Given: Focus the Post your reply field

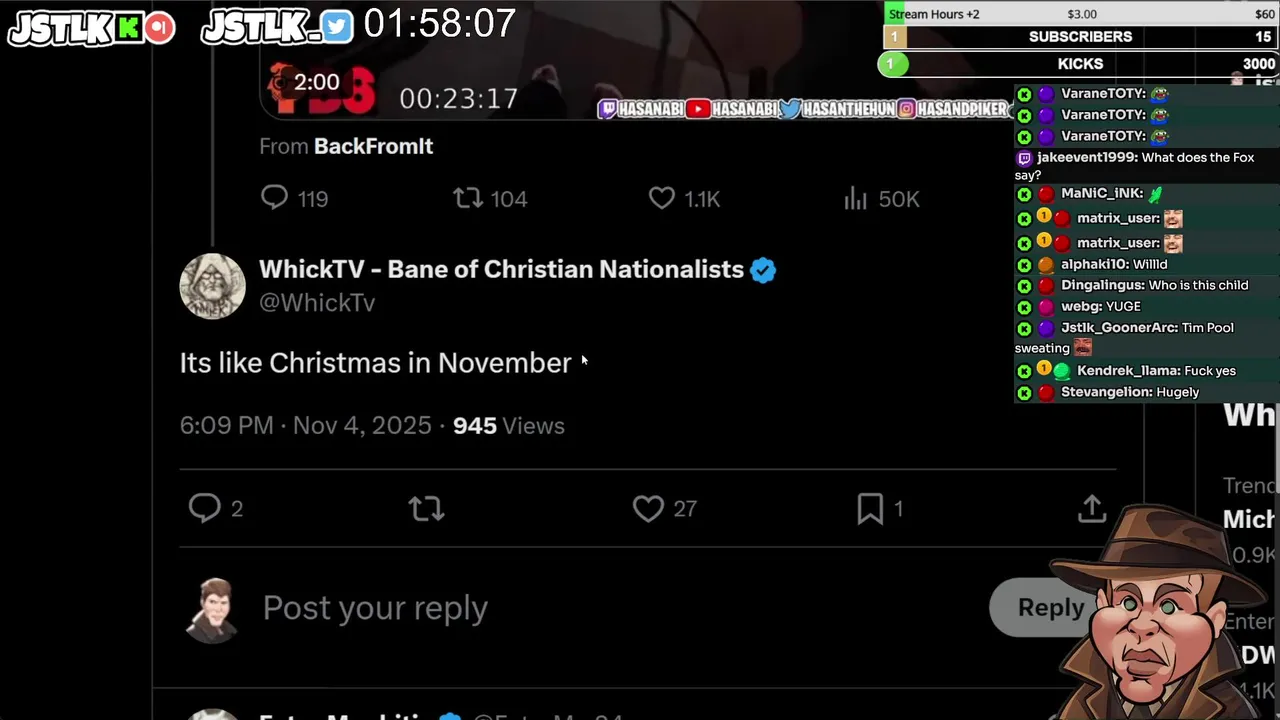Looking at the screenshot, I should pos(375,607).
